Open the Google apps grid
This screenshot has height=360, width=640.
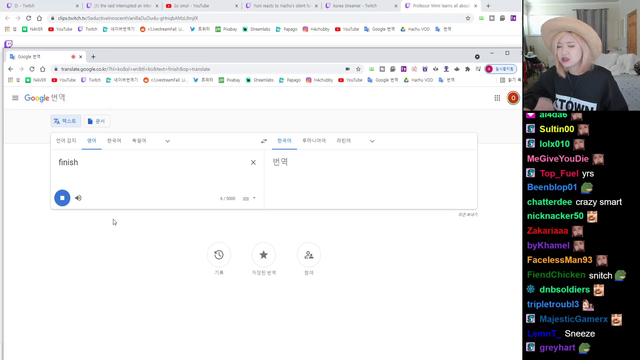pyautogui.click(x=497, y=98)
